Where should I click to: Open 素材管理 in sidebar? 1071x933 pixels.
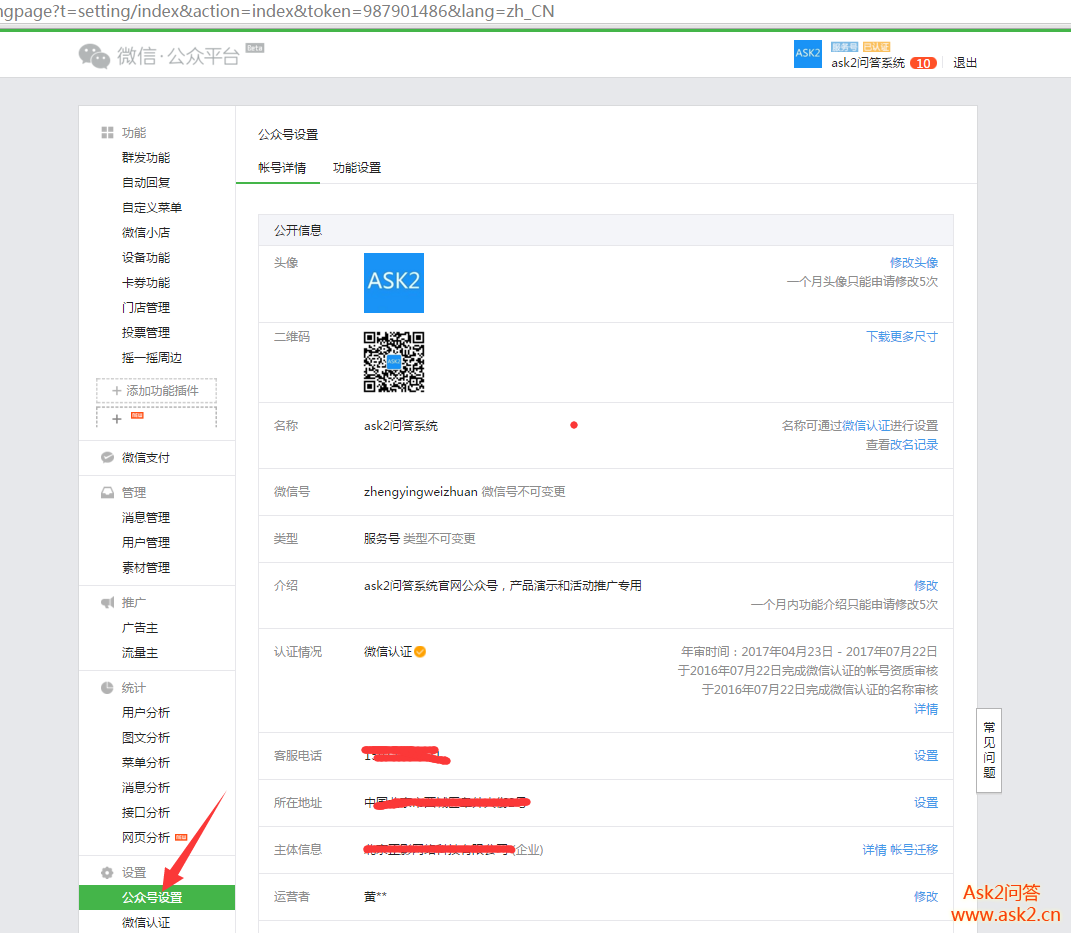145,568
